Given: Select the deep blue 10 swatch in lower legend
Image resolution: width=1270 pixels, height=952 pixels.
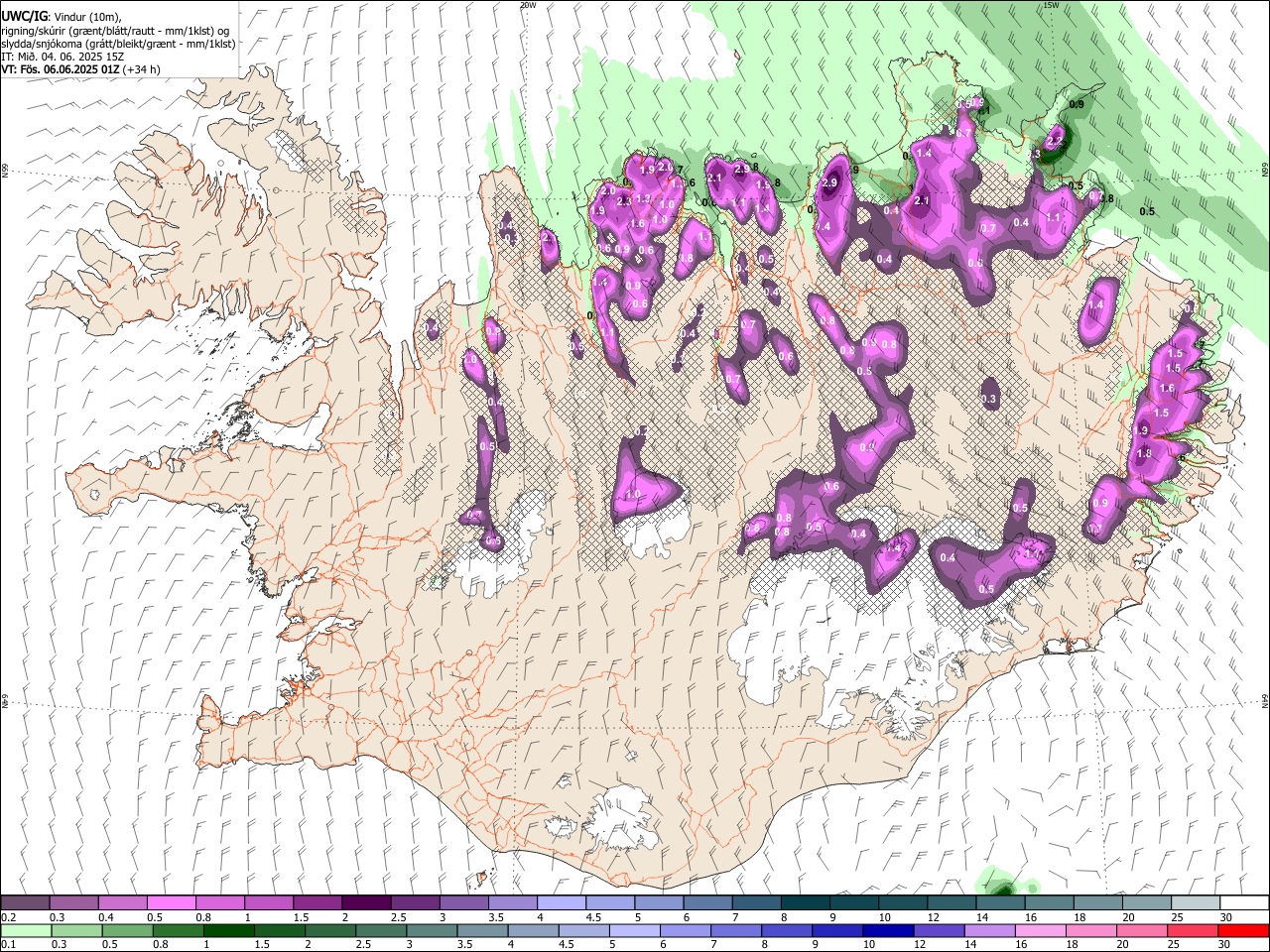Looking at the screenshot, I should tap(887, 931).
